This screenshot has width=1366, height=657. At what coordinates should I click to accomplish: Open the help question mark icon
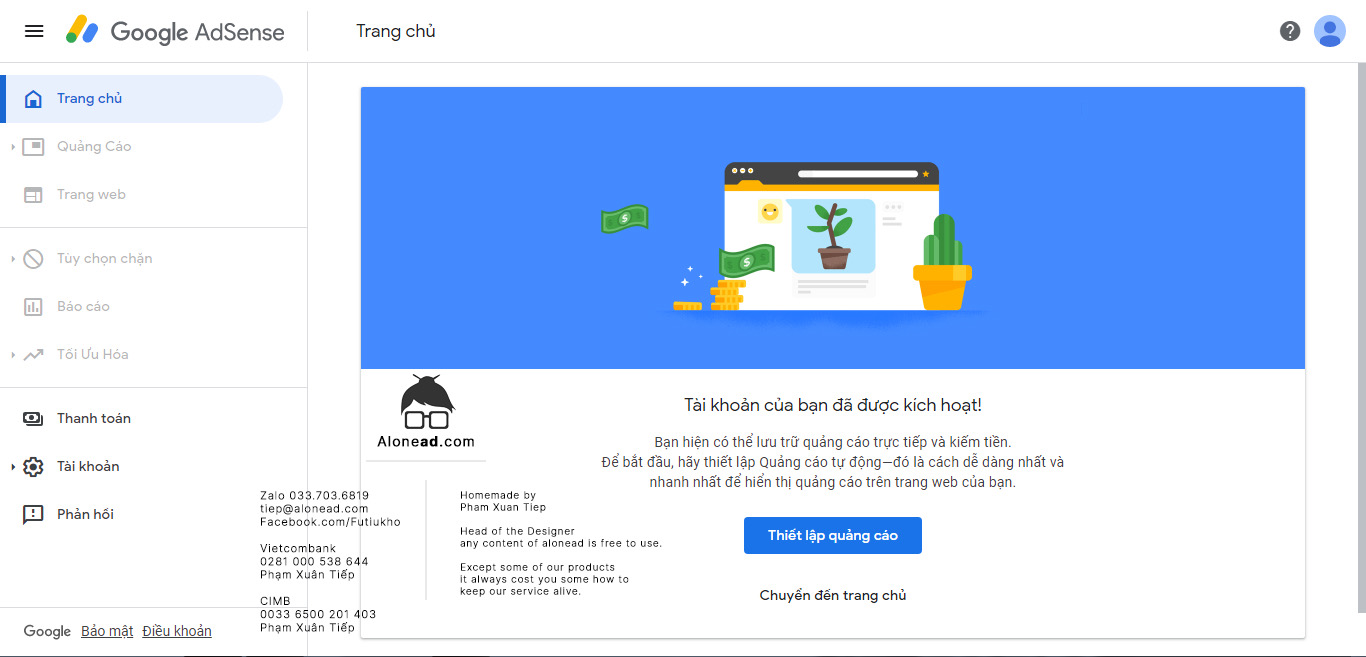[1290, 31]
